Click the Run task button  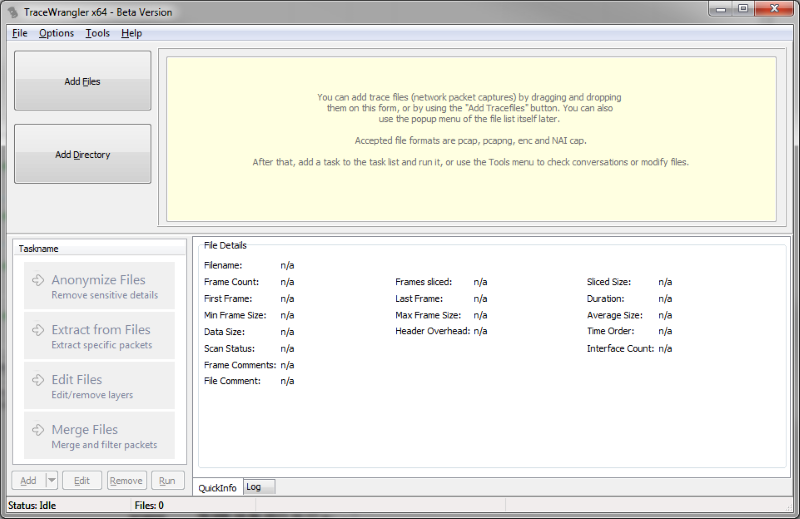click(167, 480)
